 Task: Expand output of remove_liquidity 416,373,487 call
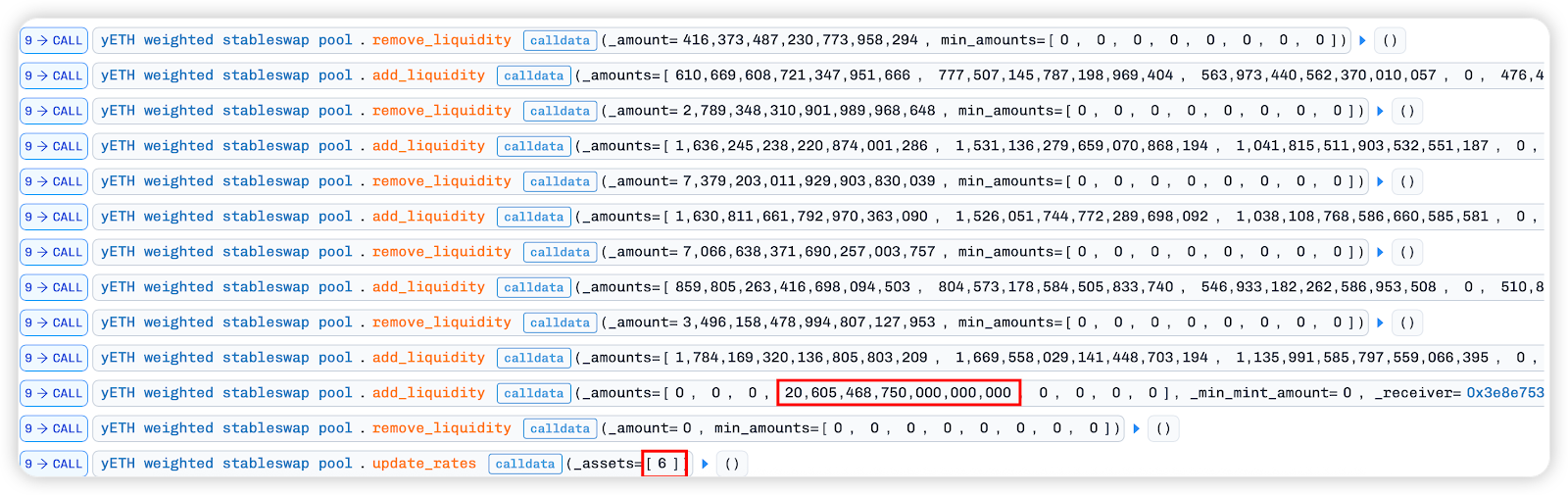[1362, 41]
